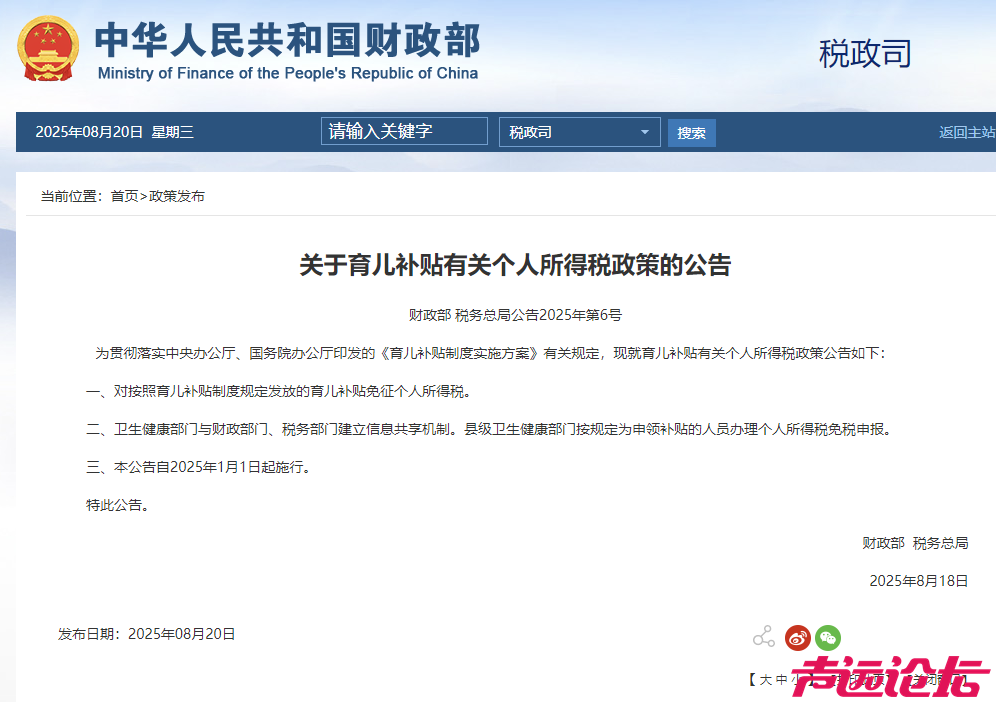The image size is (996, 702).
Task: Open the 政策发布 breadcrumb link
Action: point(178,196)
